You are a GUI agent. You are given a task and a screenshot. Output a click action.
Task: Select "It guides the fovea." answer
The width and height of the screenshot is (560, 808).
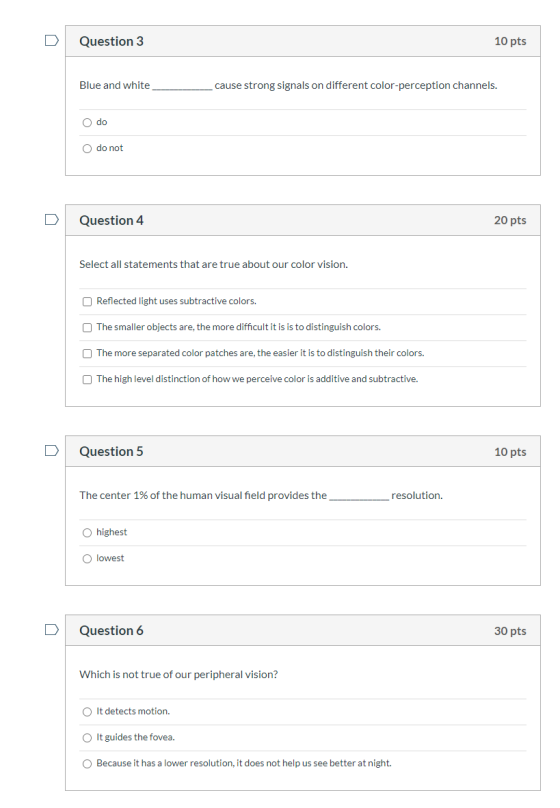pos(87,737)
